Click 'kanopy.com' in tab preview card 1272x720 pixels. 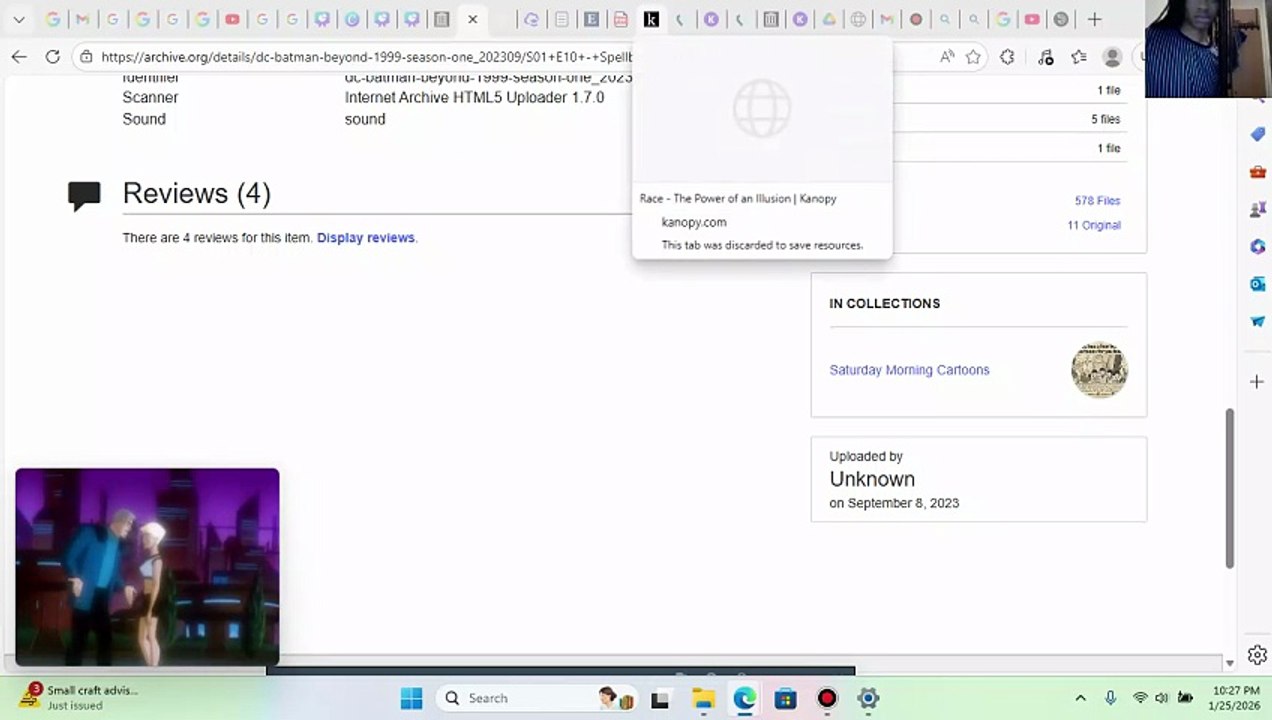click(x=694, y=222)
